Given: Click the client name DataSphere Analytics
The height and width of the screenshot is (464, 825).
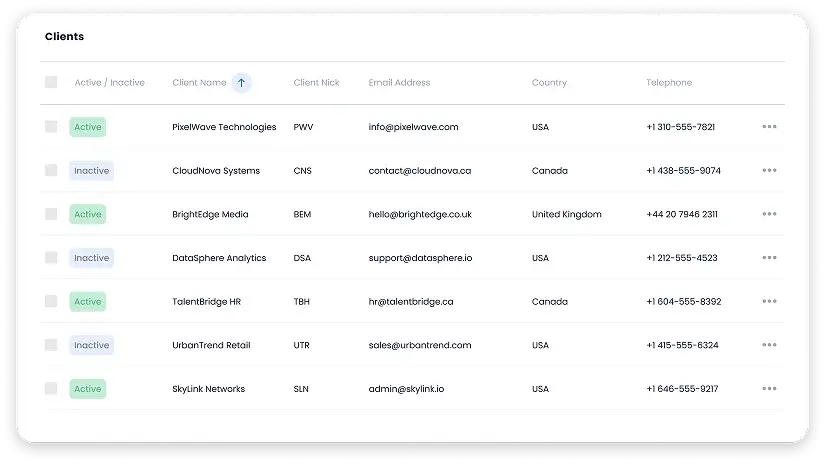Looking at the screenshot, I should [219, 258].
